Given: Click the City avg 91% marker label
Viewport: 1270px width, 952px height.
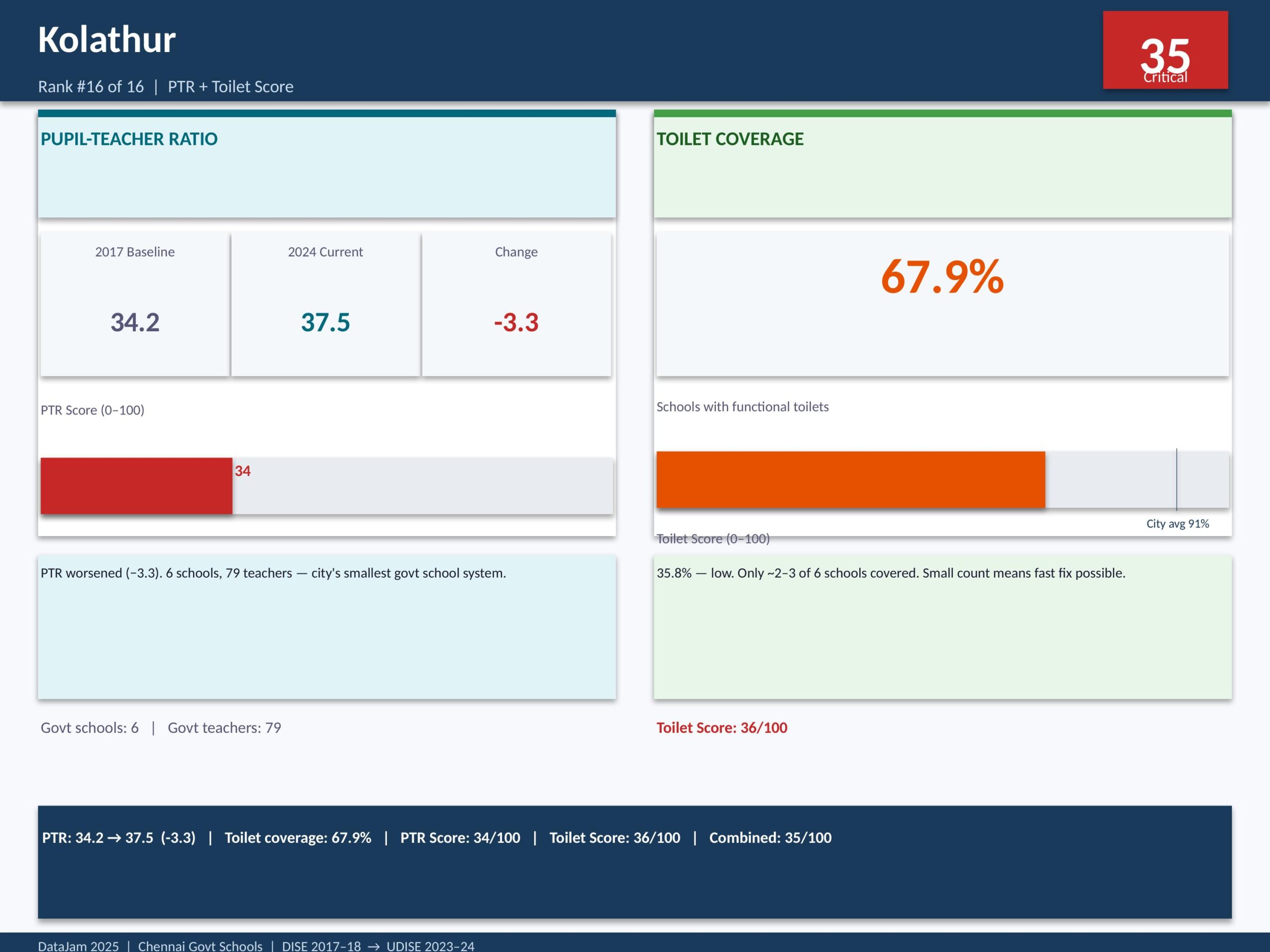Looking at the screenshot, I should (x=1177, y=523).
